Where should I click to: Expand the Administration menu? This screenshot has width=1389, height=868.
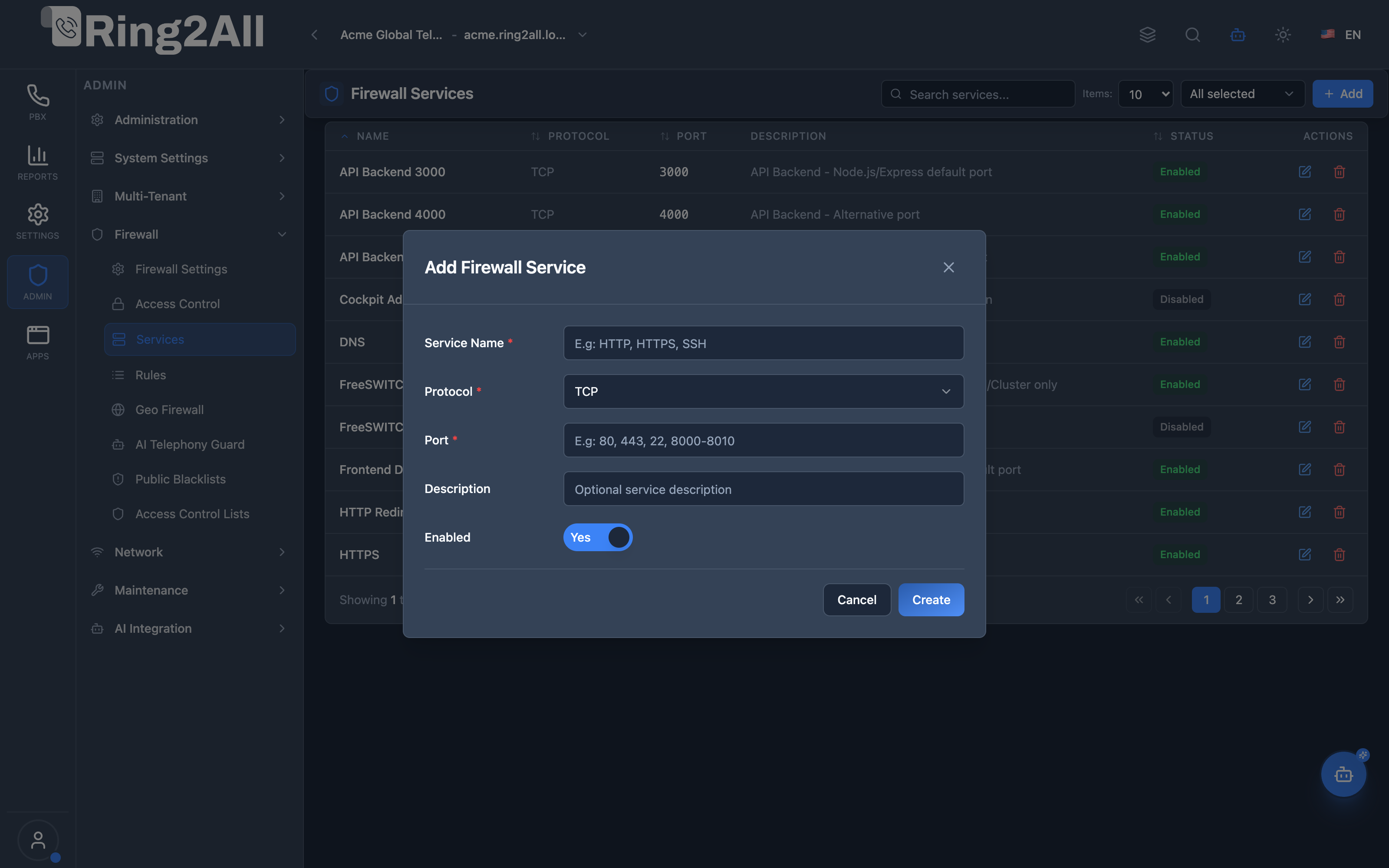(188, 120)
